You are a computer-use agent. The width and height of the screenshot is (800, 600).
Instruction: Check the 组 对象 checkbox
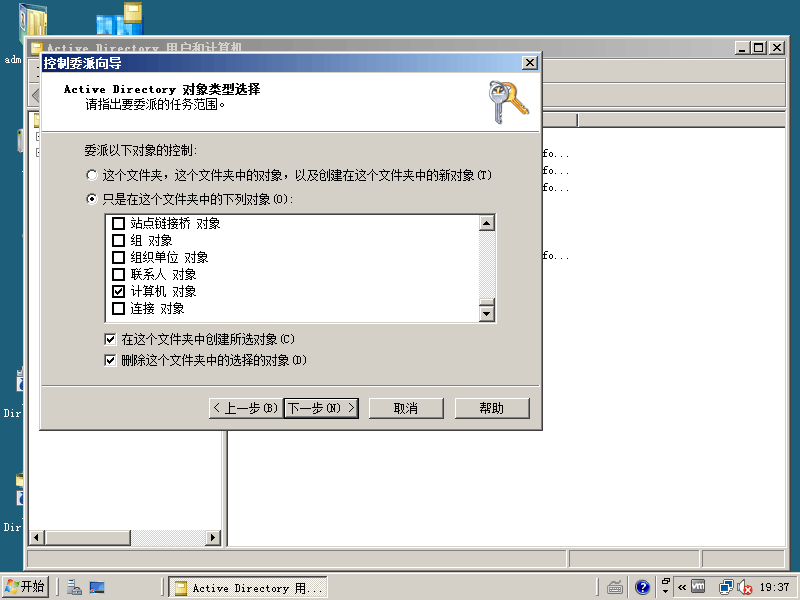pos(119,241)
